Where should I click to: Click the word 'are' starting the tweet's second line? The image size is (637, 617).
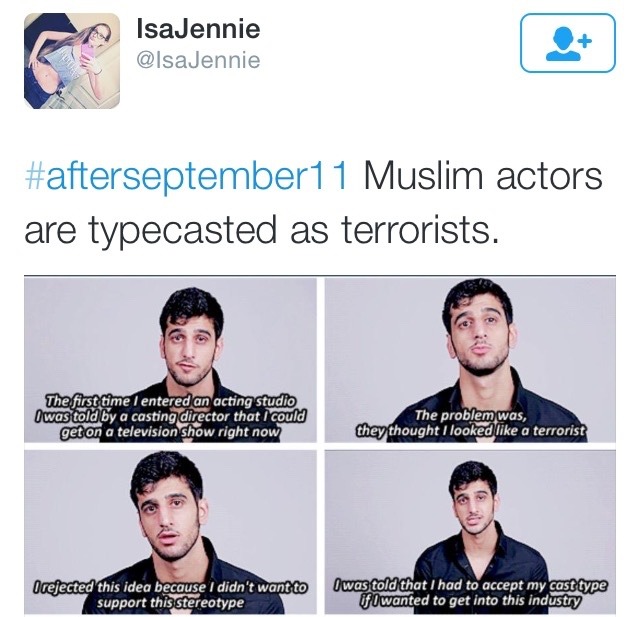[x=50, y=231]
